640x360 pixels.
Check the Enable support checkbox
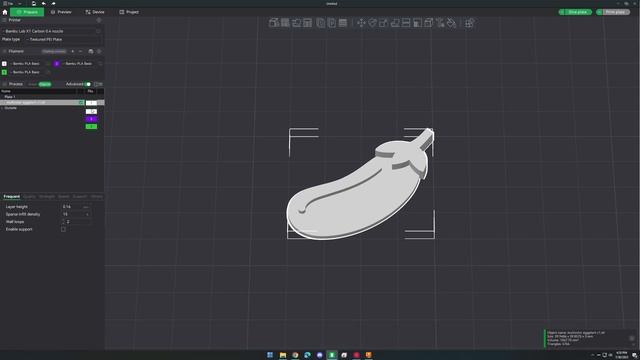coord(63,229)
